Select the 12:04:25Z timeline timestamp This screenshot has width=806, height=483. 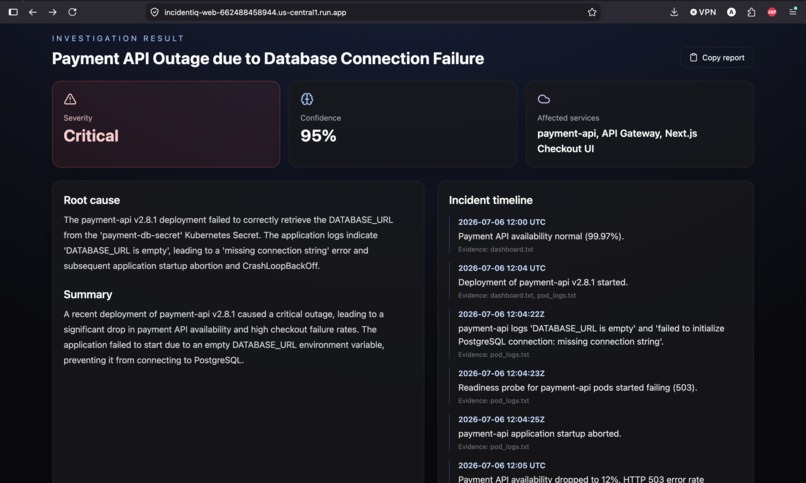click(x=501, y=419)
